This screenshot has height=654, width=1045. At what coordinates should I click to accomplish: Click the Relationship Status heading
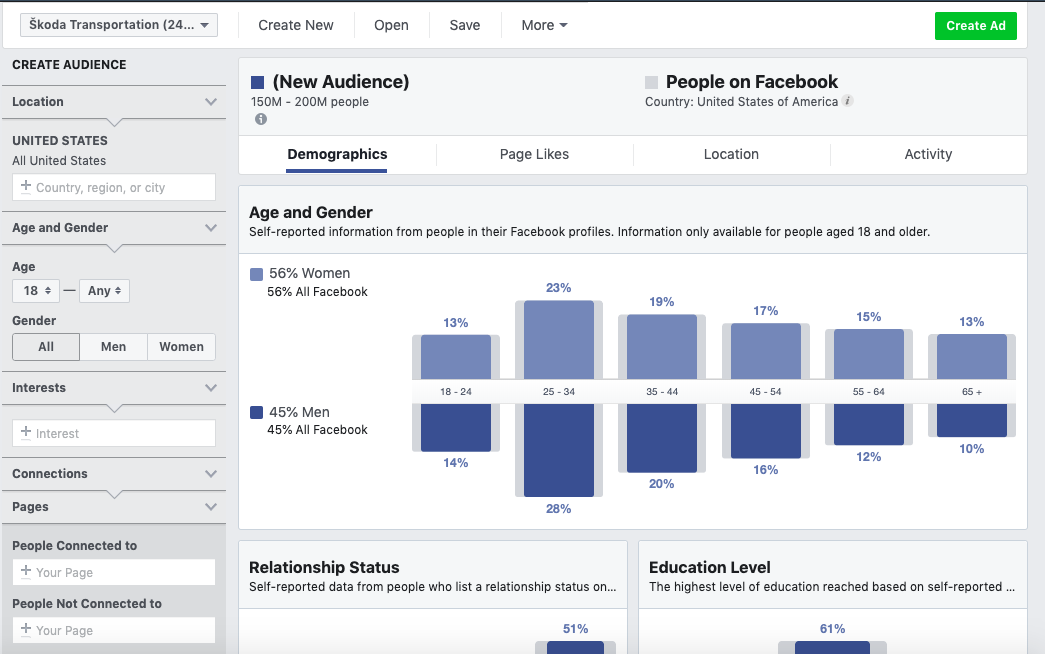[324, 567]
